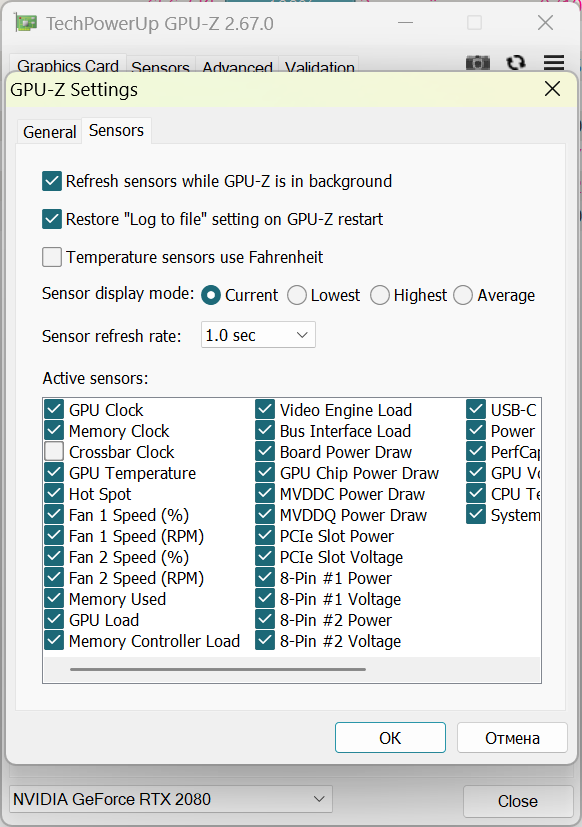Select the Average display mode radio button
Screen dimensions: 582x827
pos(463,295)
